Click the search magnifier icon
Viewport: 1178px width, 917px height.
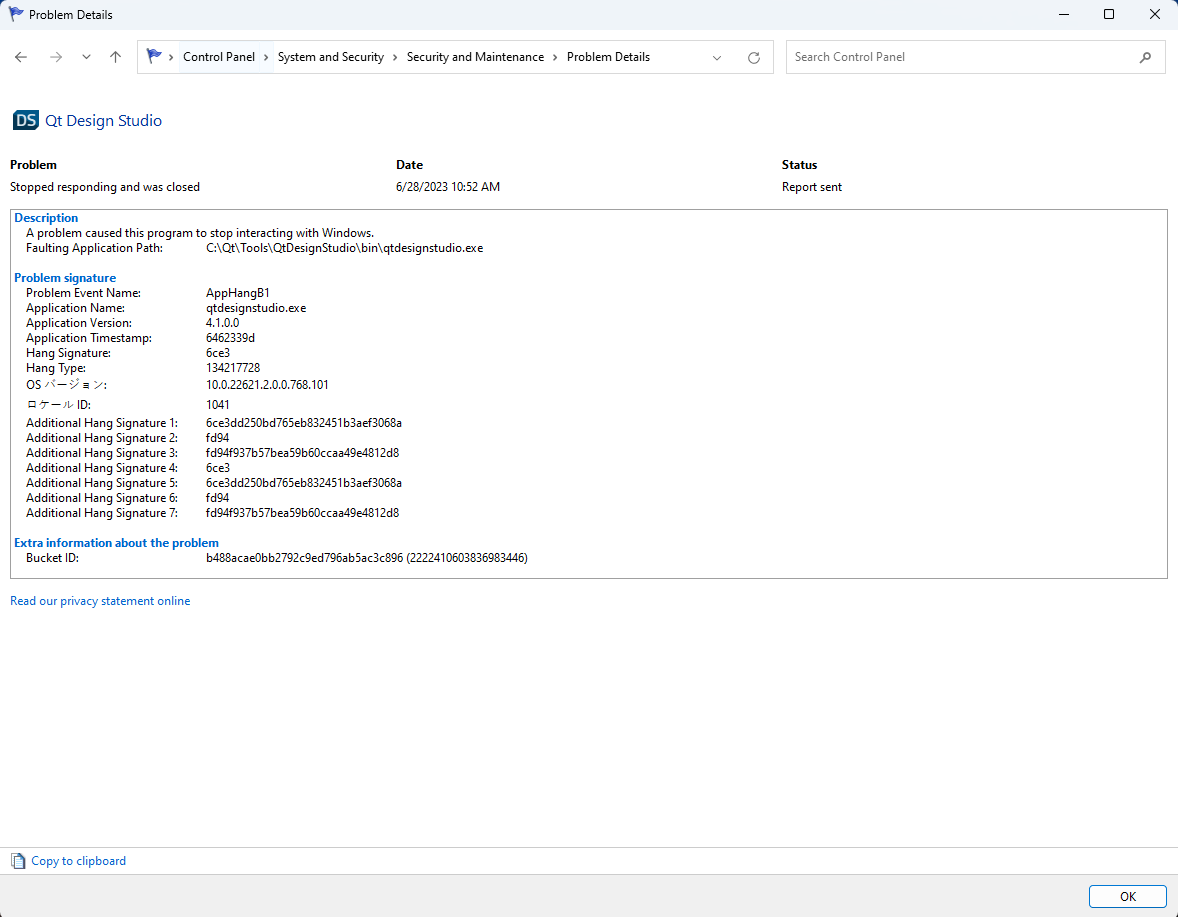coord(1145,57)
